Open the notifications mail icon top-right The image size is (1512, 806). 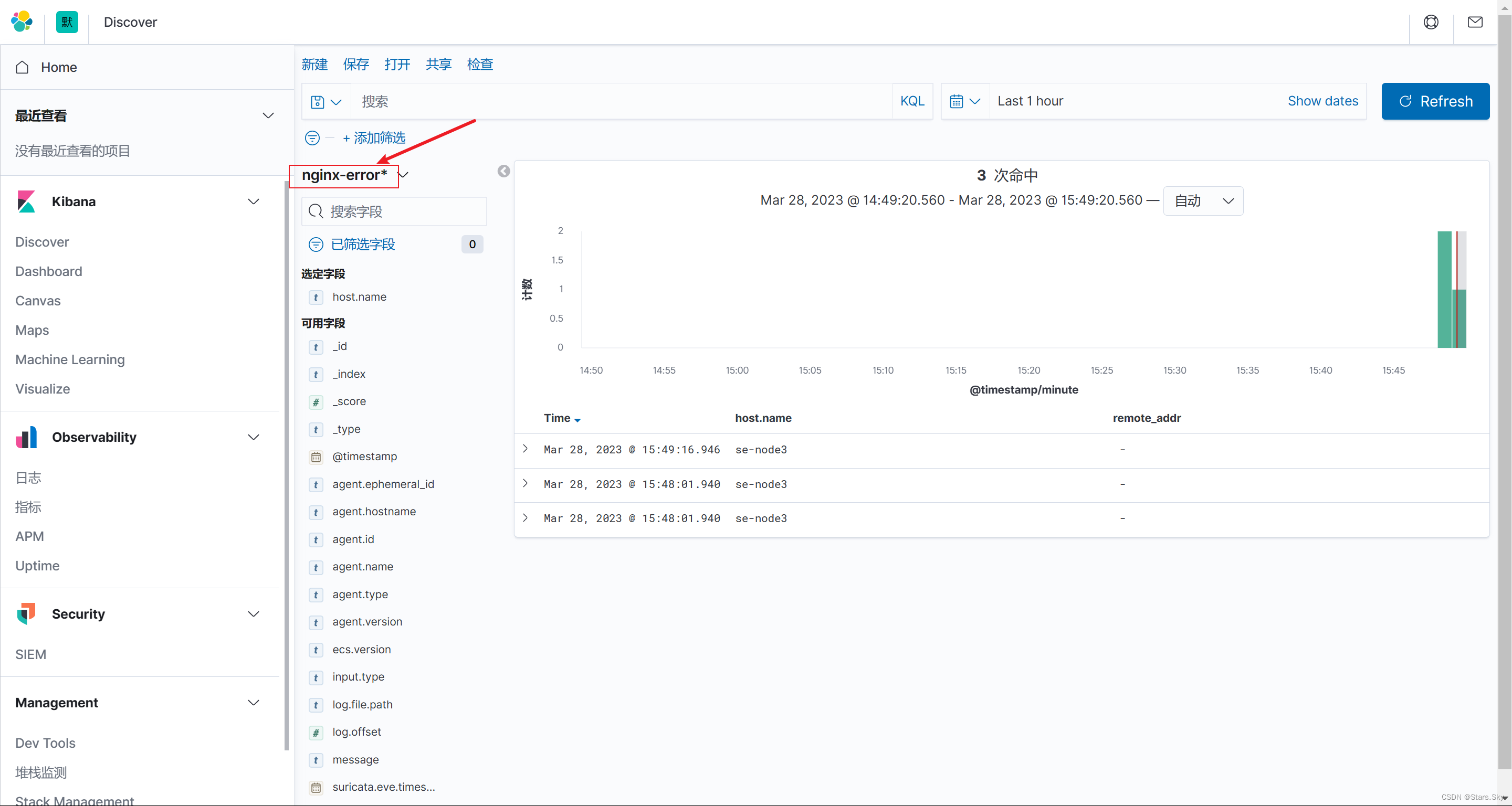[1475, 22]
